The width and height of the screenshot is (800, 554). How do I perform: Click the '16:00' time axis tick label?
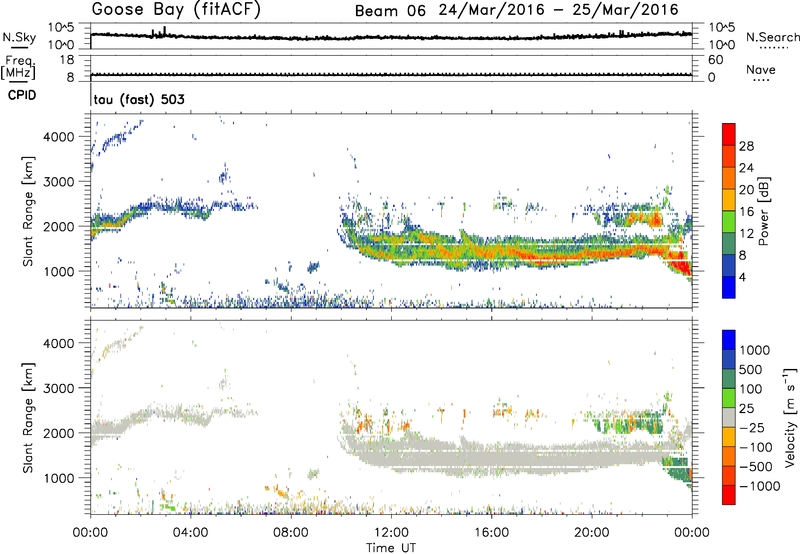pos(491,533)
